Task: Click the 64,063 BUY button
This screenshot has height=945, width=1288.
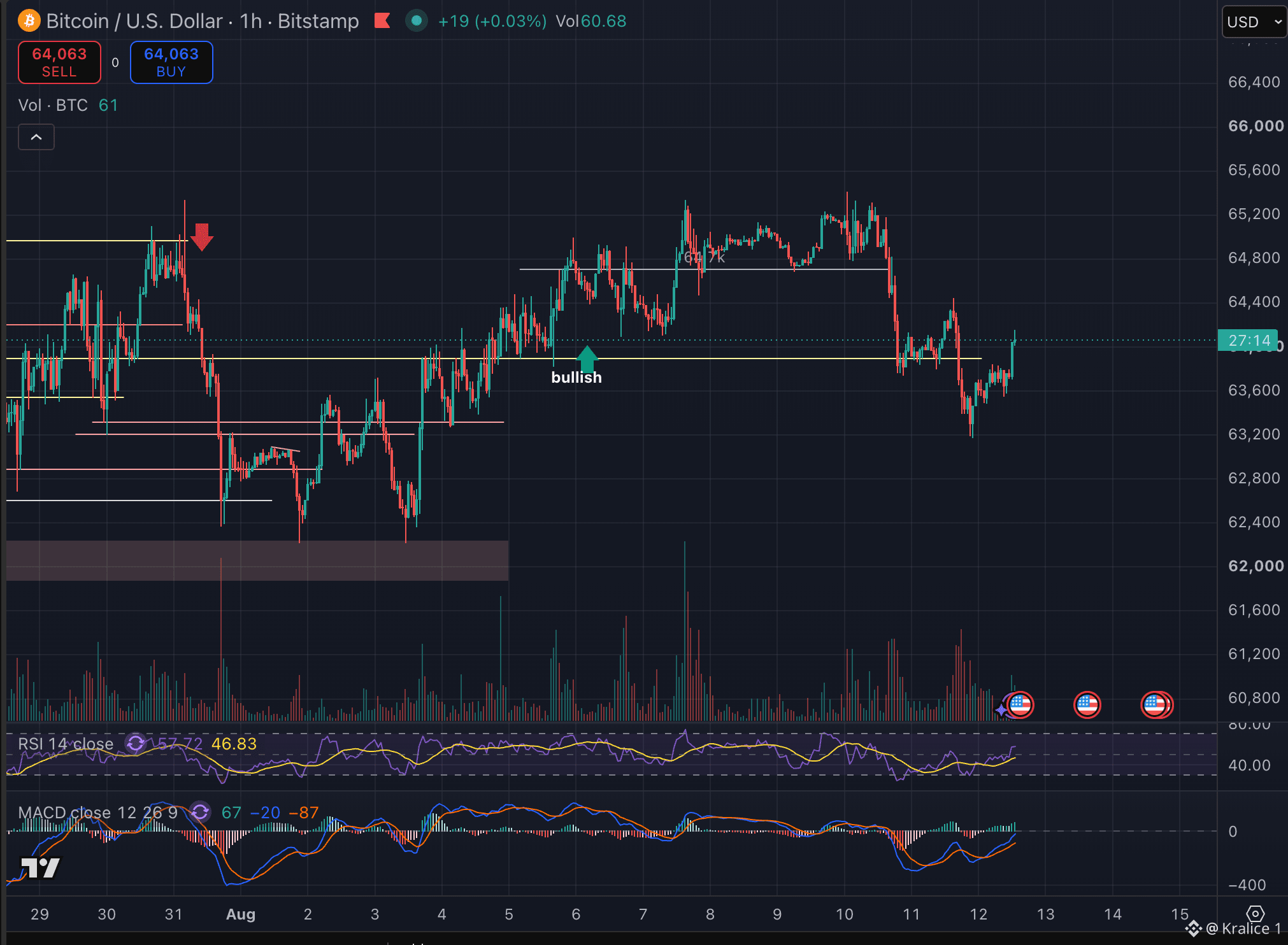Action: 171,62
